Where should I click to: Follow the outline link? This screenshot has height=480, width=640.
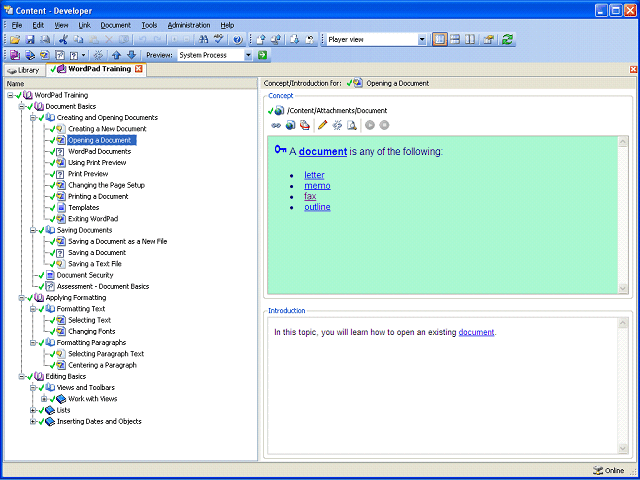(317, 207)
